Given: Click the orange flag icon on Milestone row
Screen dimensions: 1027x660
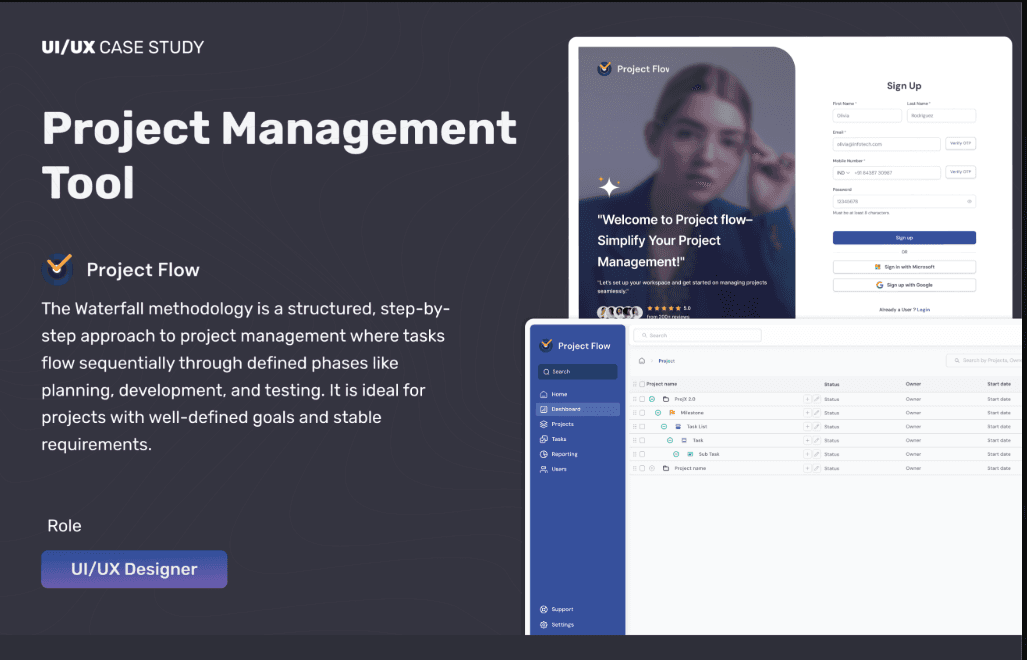Looking at the screenshot, I should click(673, 412).
